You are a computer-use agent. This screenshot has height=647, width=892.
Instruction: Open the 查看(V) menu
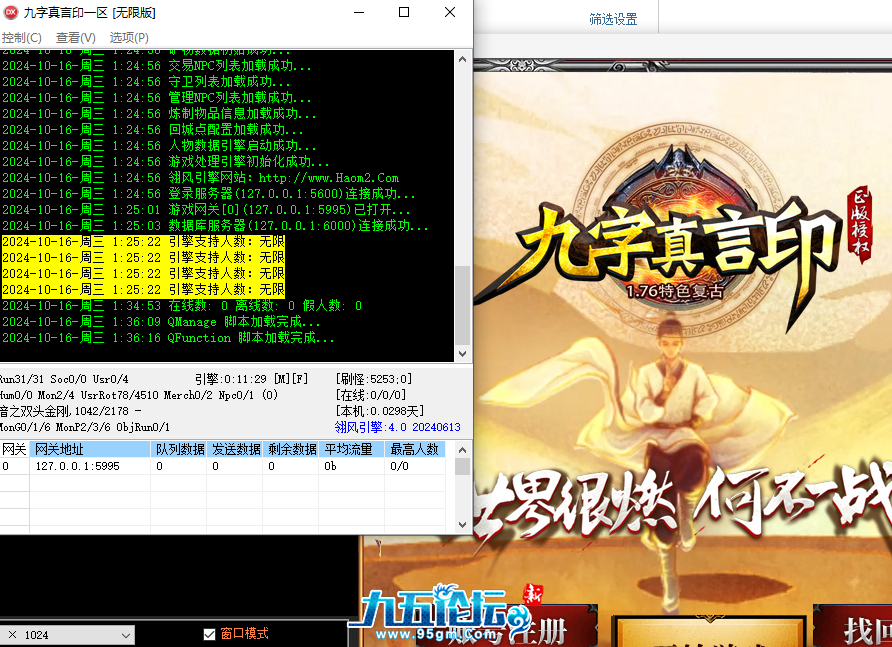pyautogui.click(x=76, y=38)
